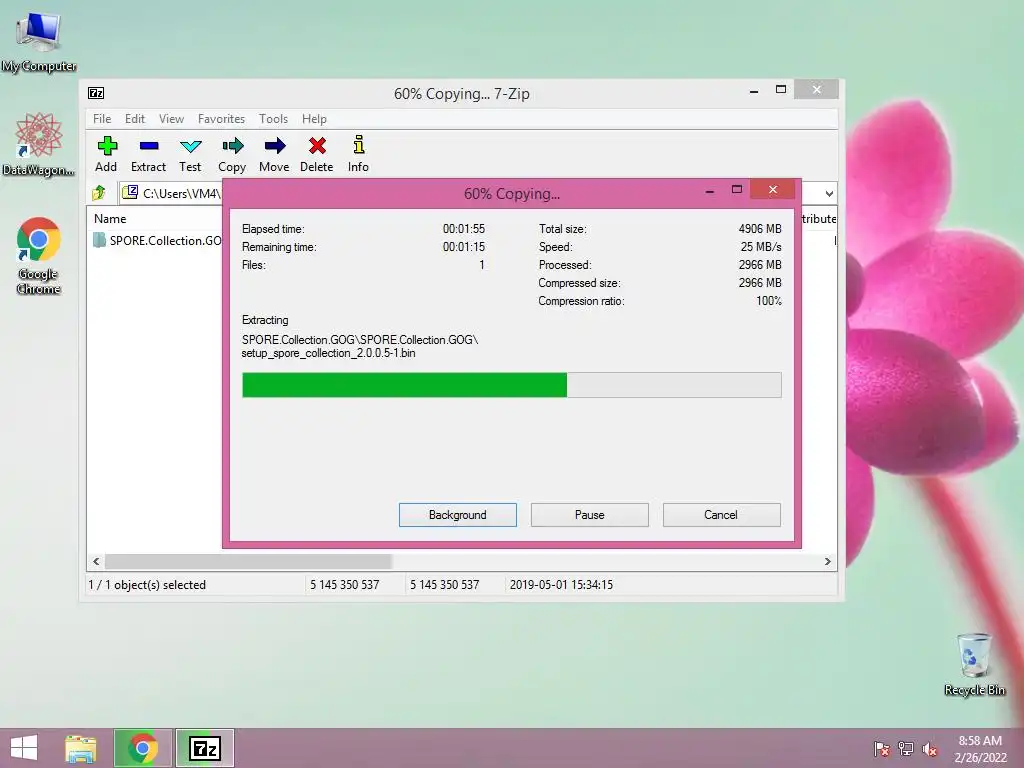Click the Name column header
The image size is (1024, 768).
coord(110,219)
